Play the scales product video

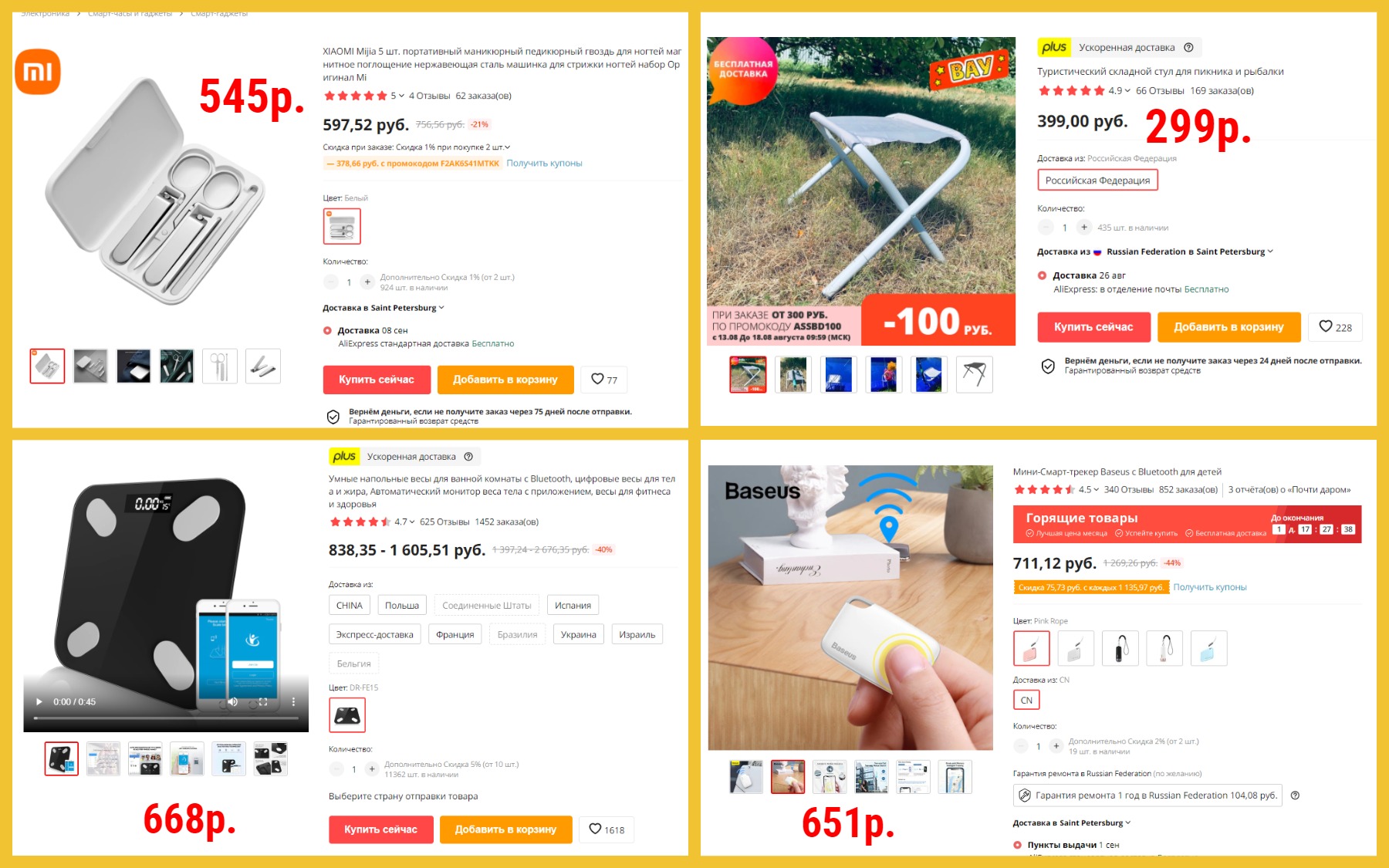tap(39, 701)
